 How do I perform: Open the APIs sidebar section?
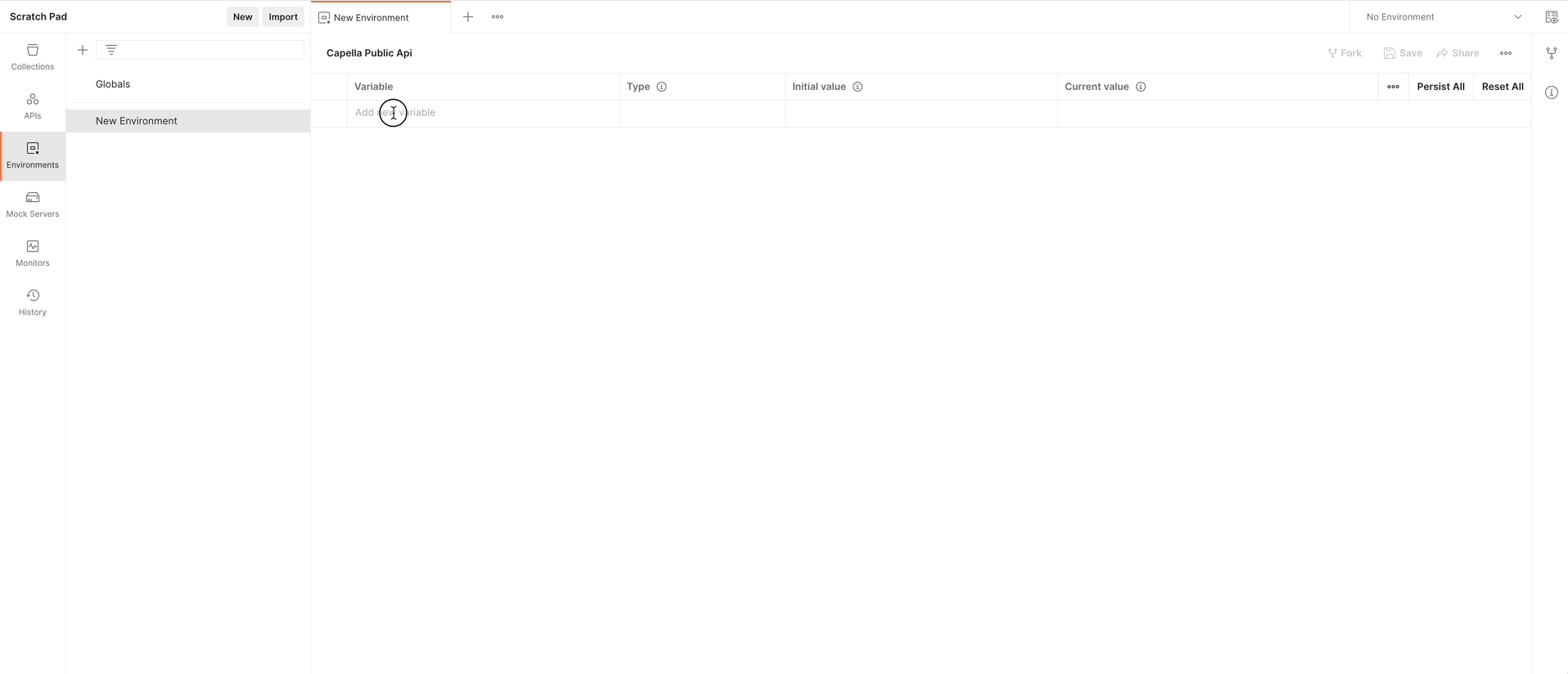[x=33, y=106]
